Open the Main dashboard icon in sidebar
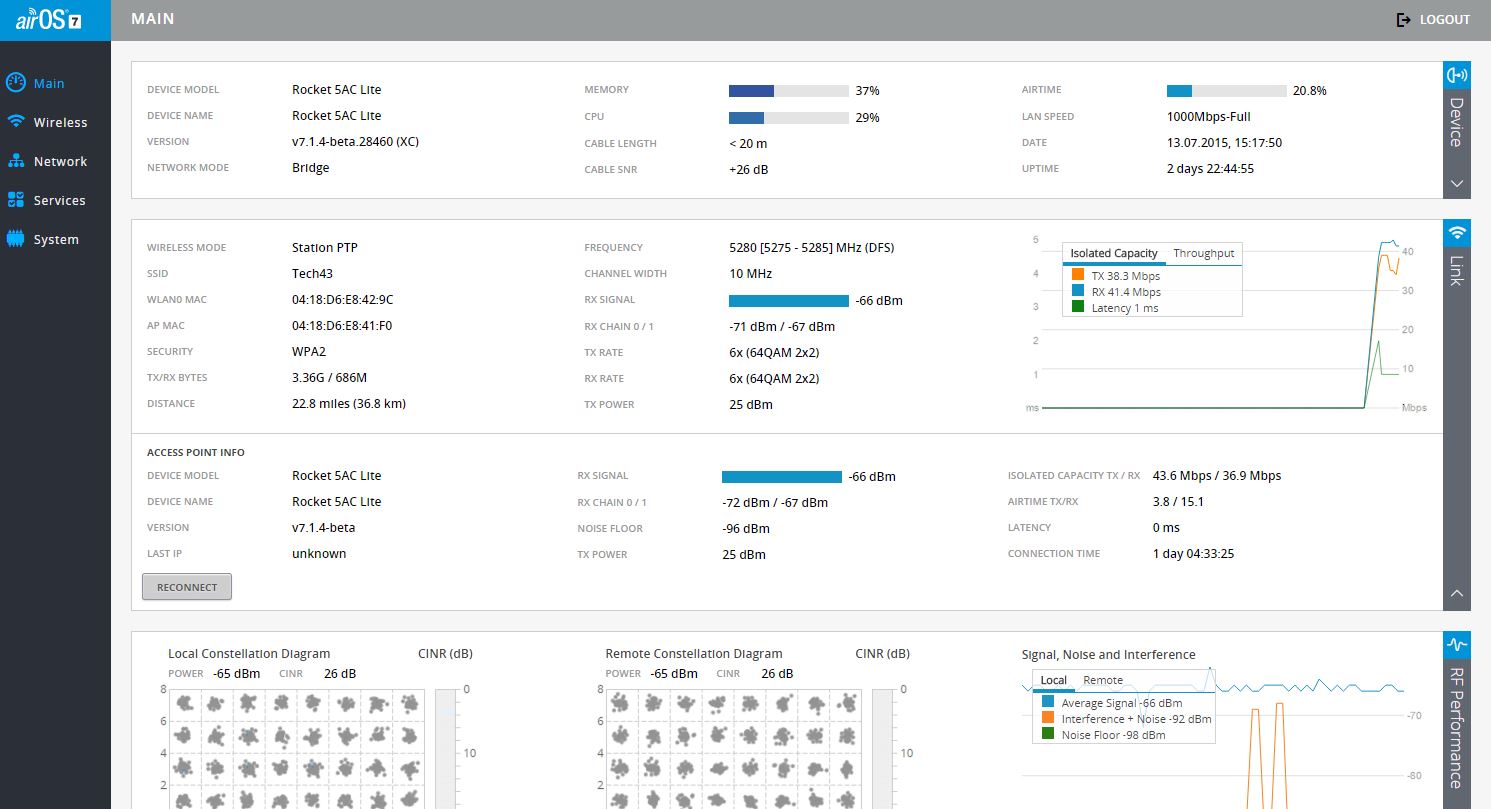The width and height of the screenshot is (1491, 809). [16, 83]
